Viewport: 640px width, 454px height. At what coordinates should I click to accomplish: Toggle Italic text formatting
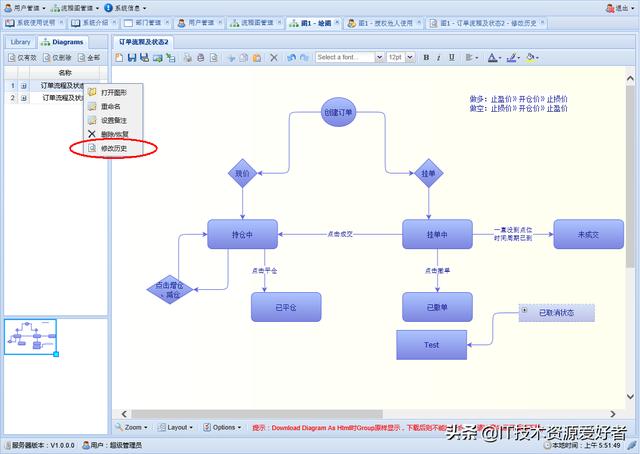coord(438,58)
